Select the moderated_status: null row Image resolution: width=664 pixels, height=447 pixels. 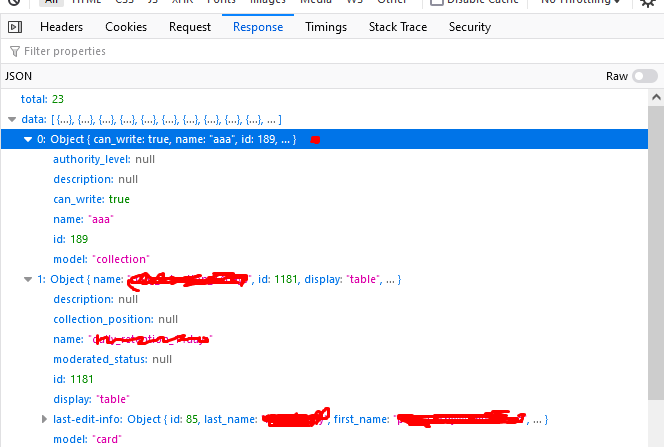point(324,359)
